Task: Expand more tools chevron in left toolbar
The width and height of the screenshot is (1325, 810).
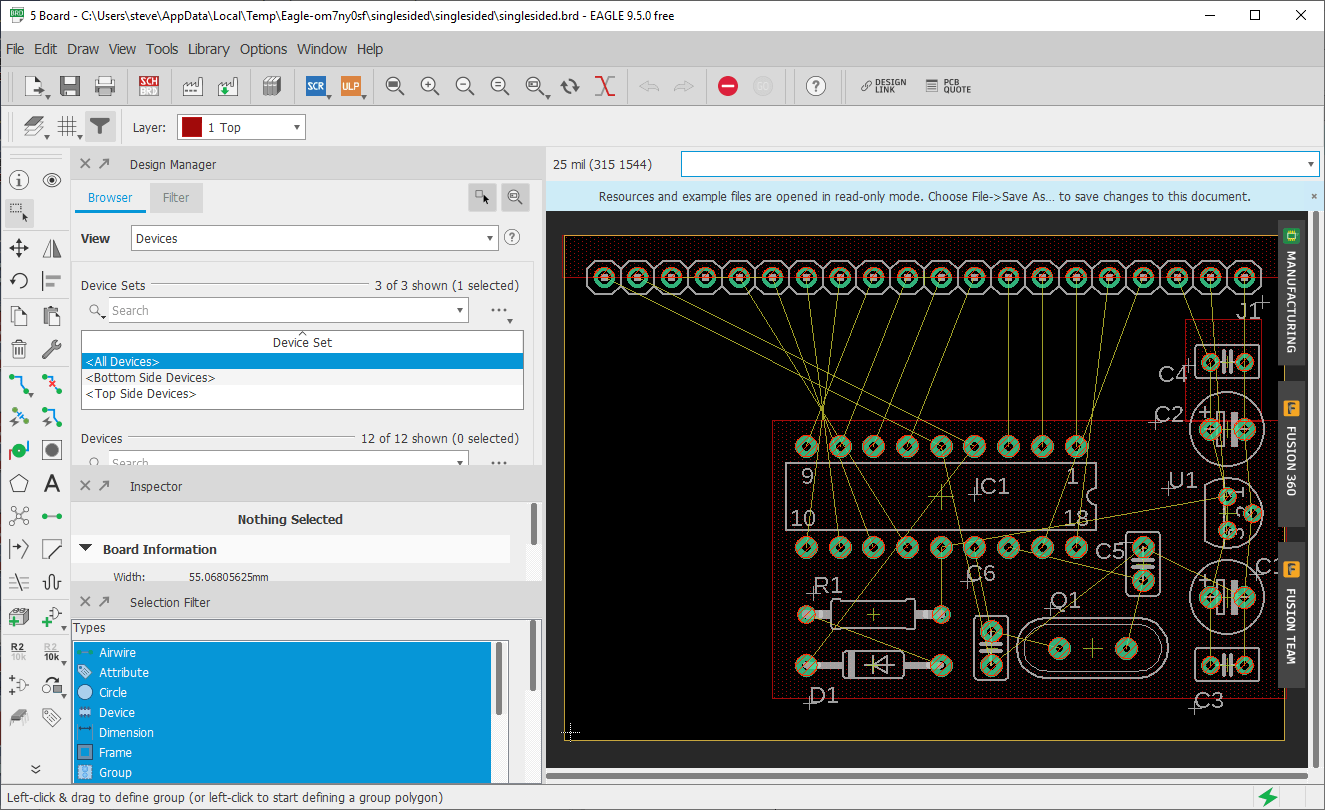Action: click(x=35, y=769)
